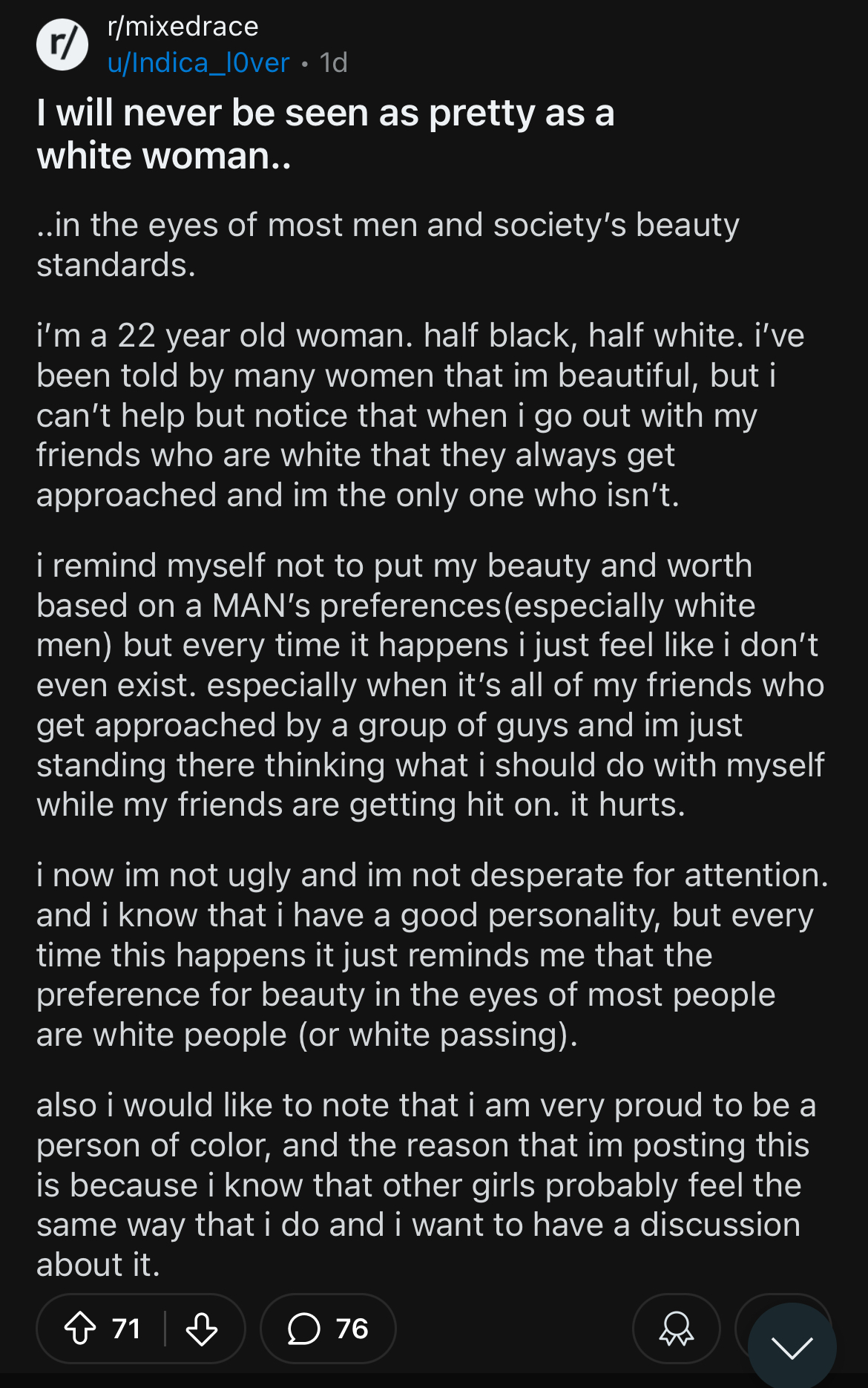This screenshot has width=868, height=1388.
Task: Tap the 76 comment count
Action: (x=352, y=1329)
